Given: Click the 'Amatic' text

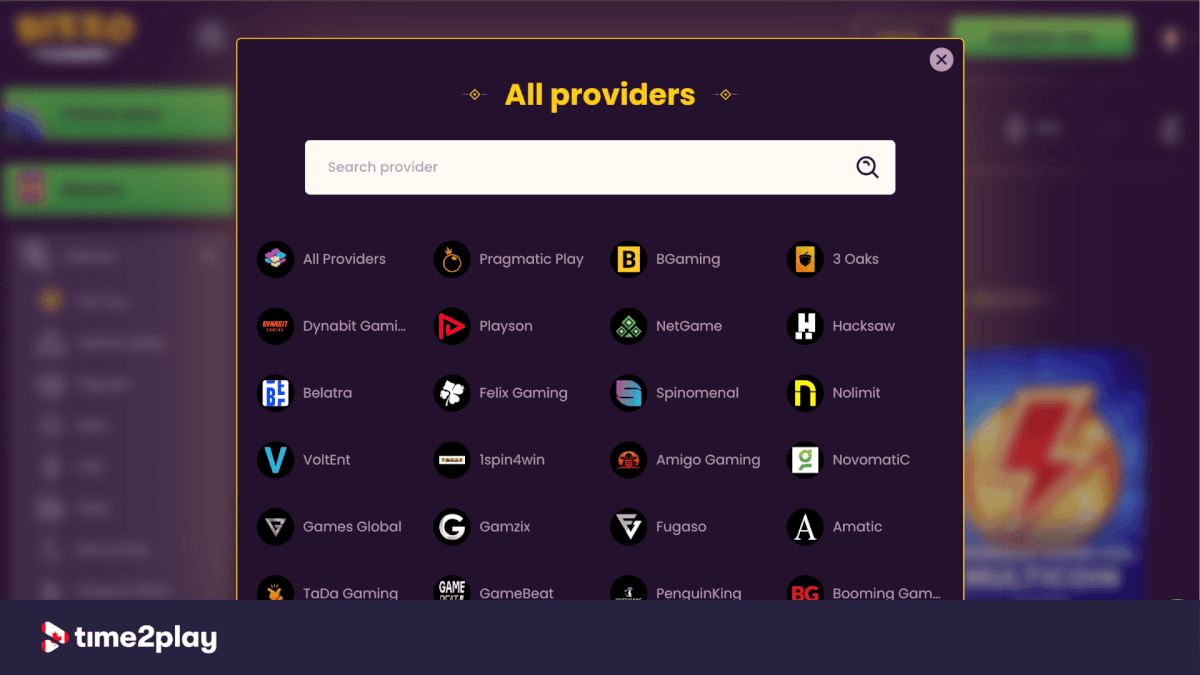Looking at the screenshot, I should tap(858, 527).
